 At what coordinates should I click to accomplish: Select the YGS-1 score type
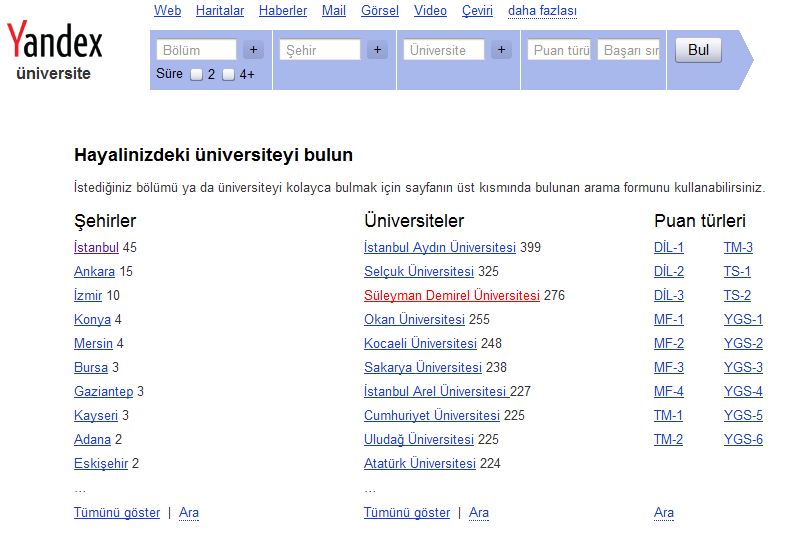pos(743,319)
